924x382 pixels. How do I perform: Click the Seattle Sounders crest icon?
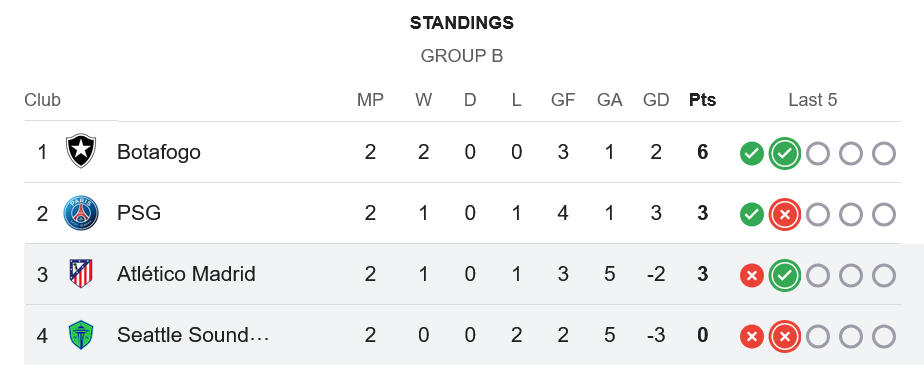(x=81, y=335)
